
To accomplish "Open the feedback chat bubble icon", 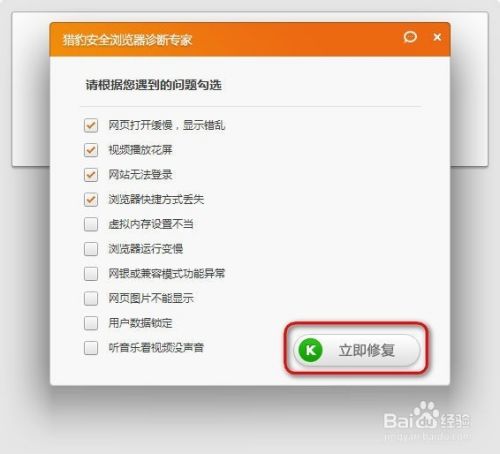I will point(410,37).
